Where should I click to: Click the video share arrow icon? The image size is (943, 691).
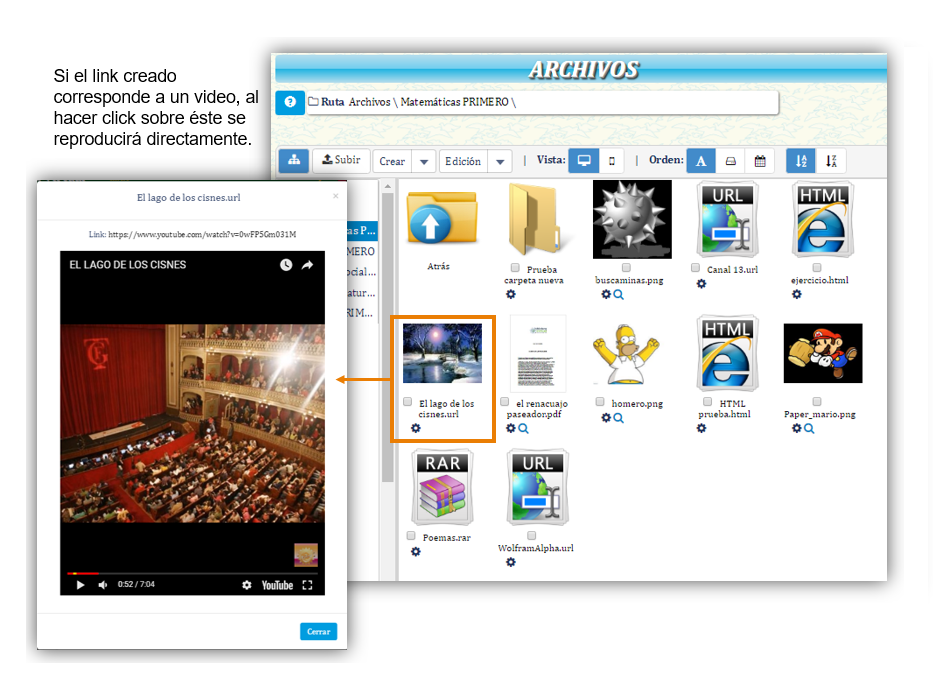tap(307, 265)
